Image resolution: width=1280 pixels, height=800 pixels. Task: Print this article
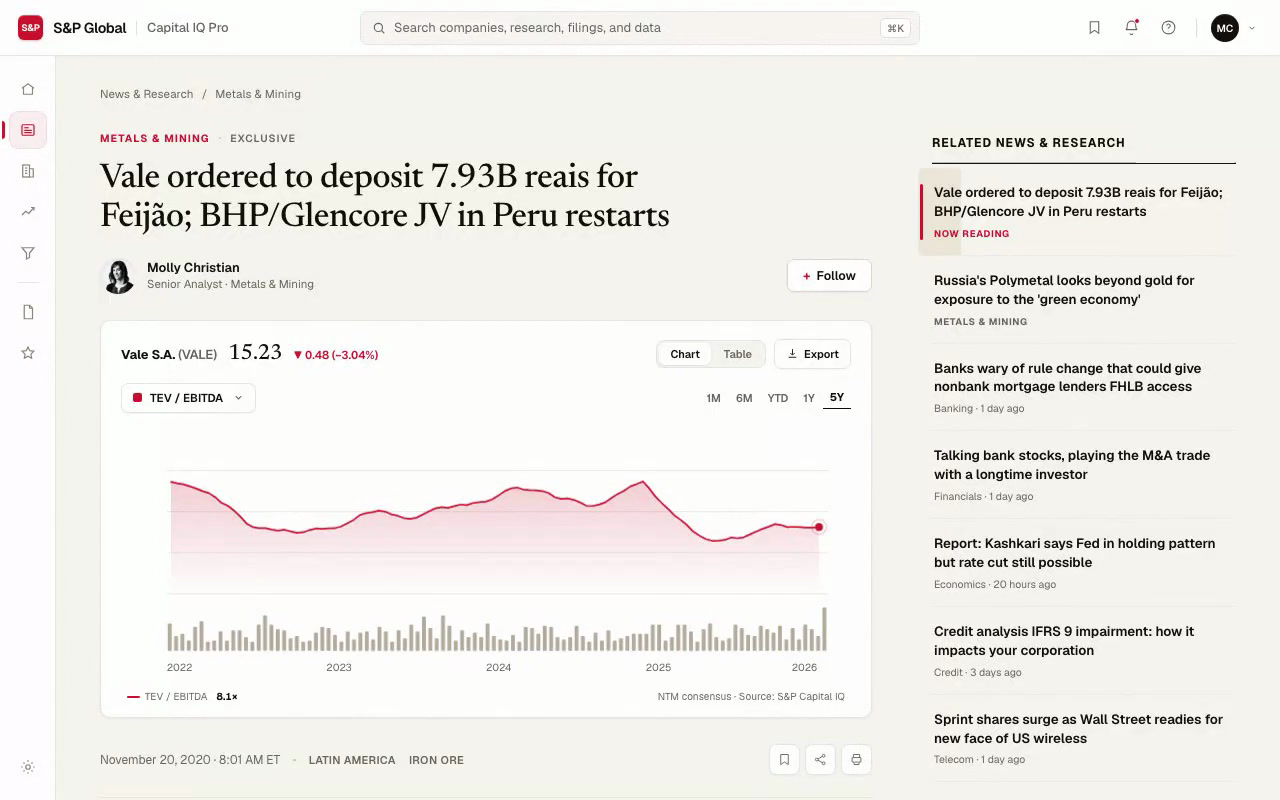tap(856, 760)
